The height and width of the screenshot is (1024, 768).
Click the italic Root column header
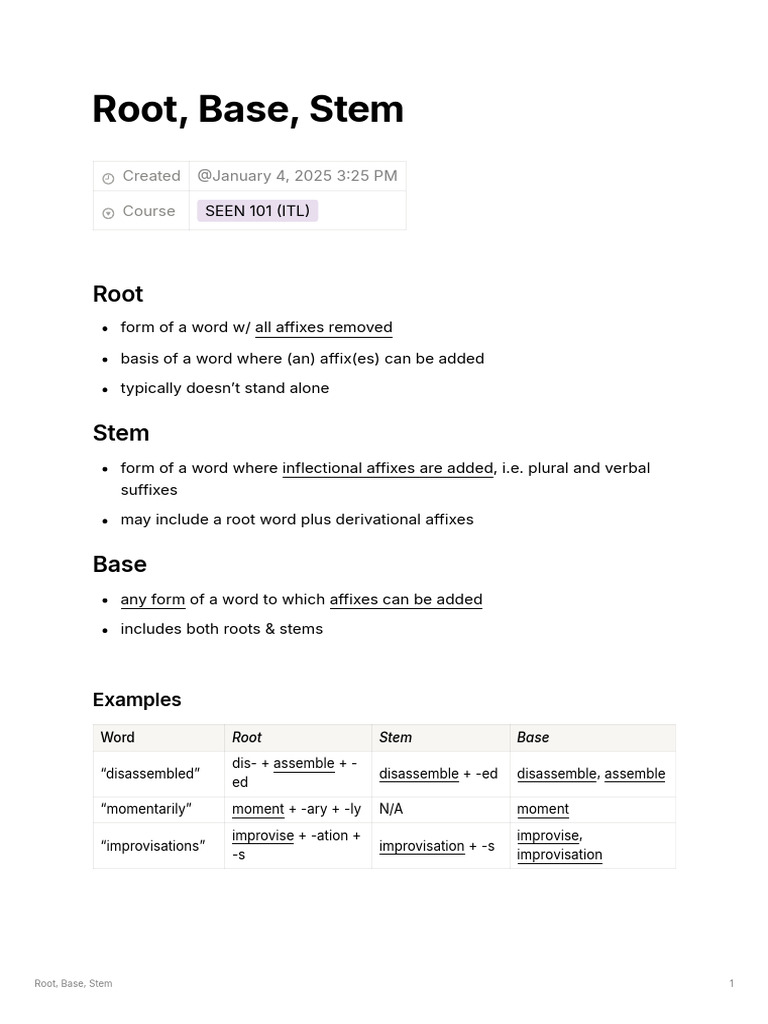pos(246,737)
